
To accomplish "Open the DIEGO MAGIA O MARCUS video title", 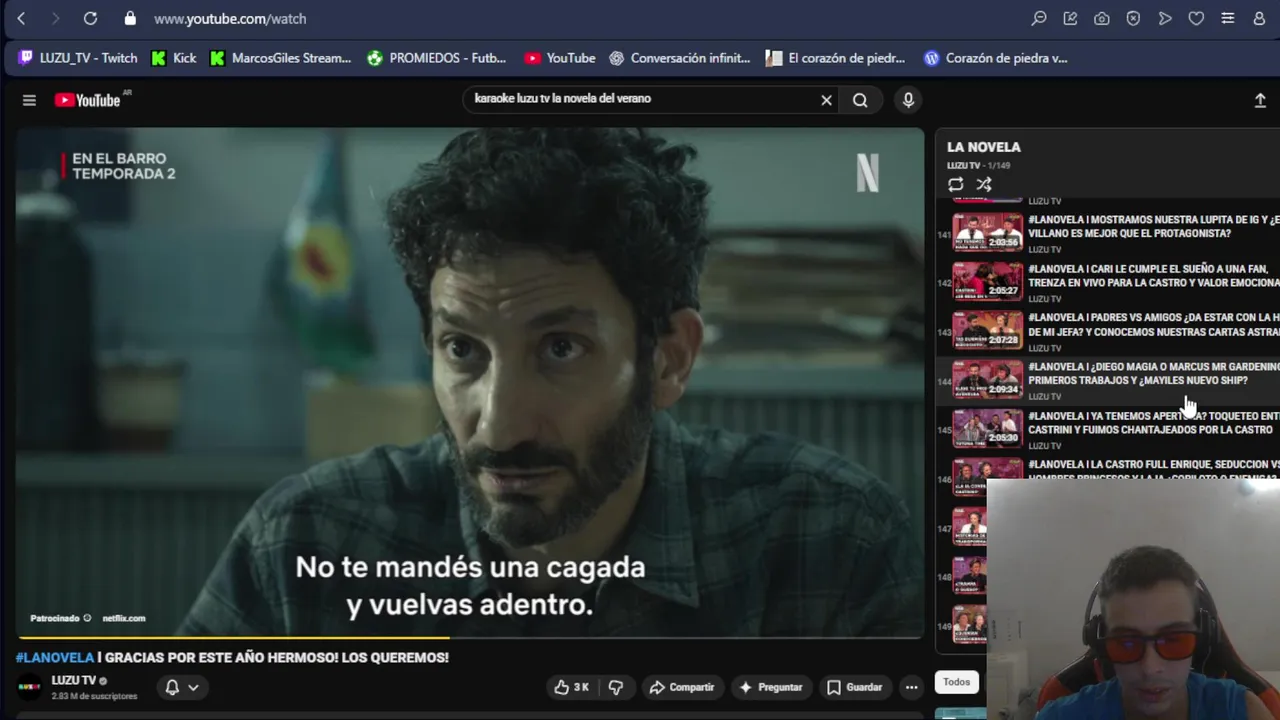I will pos(1154,373).
